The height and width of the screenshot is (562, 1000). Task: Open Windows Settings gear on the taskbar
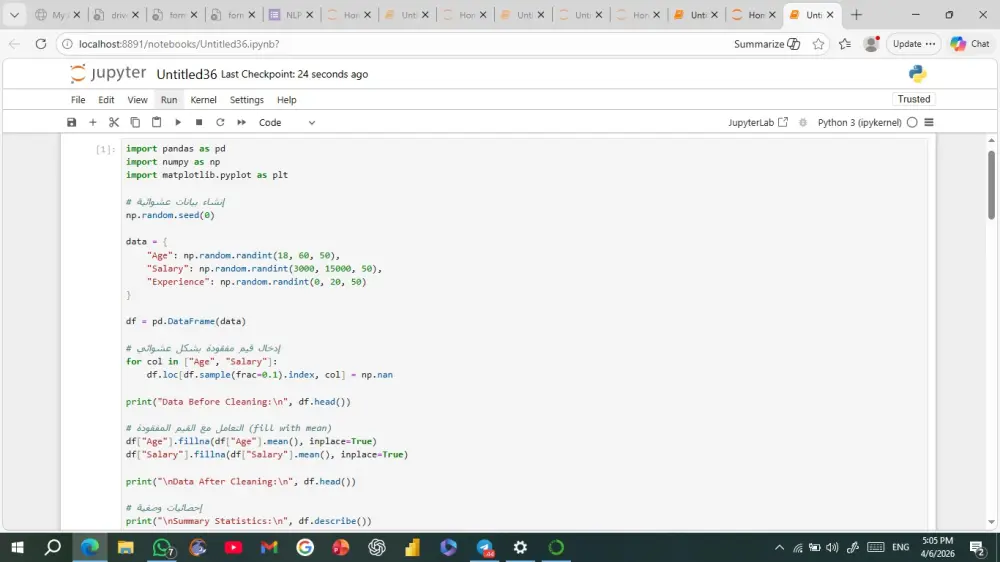coord(520,547)
